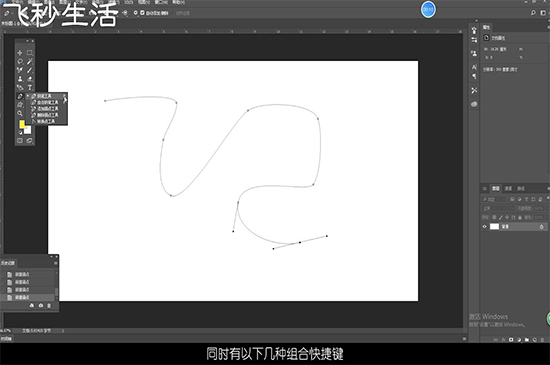Toggle Quick Mask mode icon
The height and width of the screenshot is (365, 550).
click(20, 141)
